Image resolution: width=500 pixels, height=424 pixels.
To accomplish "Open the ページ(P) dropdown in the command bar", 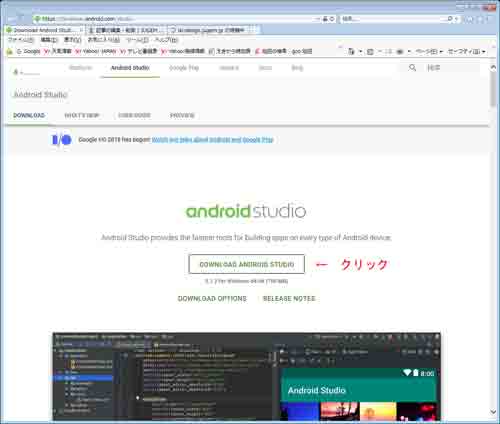I will pyautogui.click(x=429, y=52).
